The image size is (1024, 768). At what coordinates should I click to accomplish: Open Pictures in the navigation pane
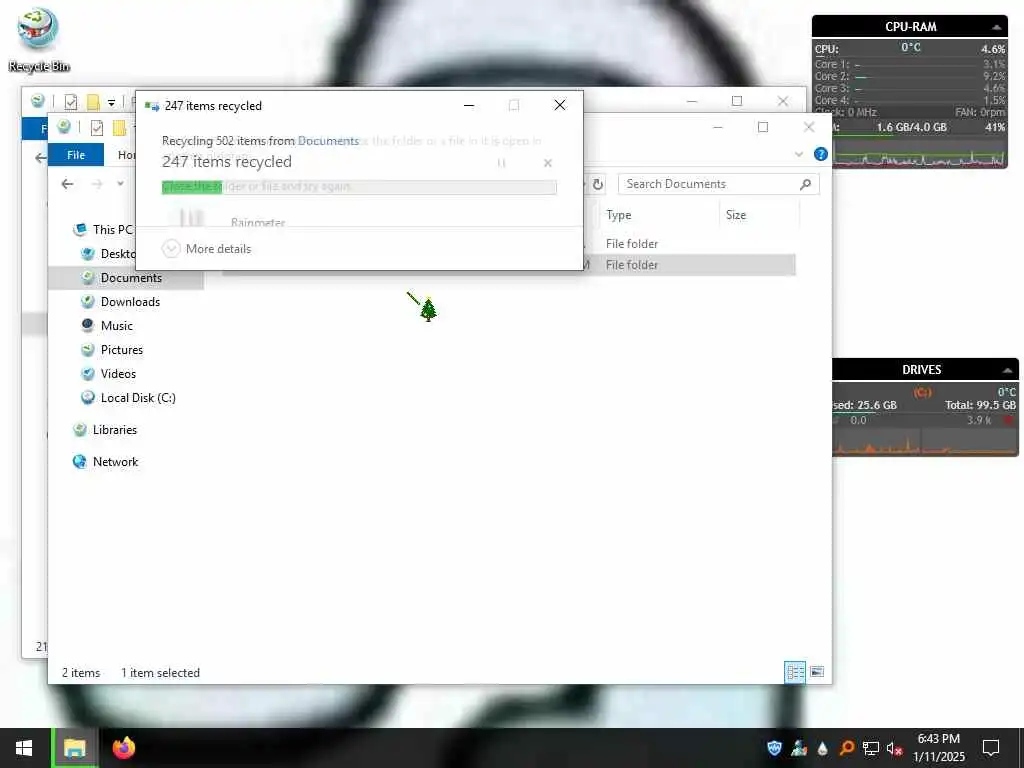[112, 350]
